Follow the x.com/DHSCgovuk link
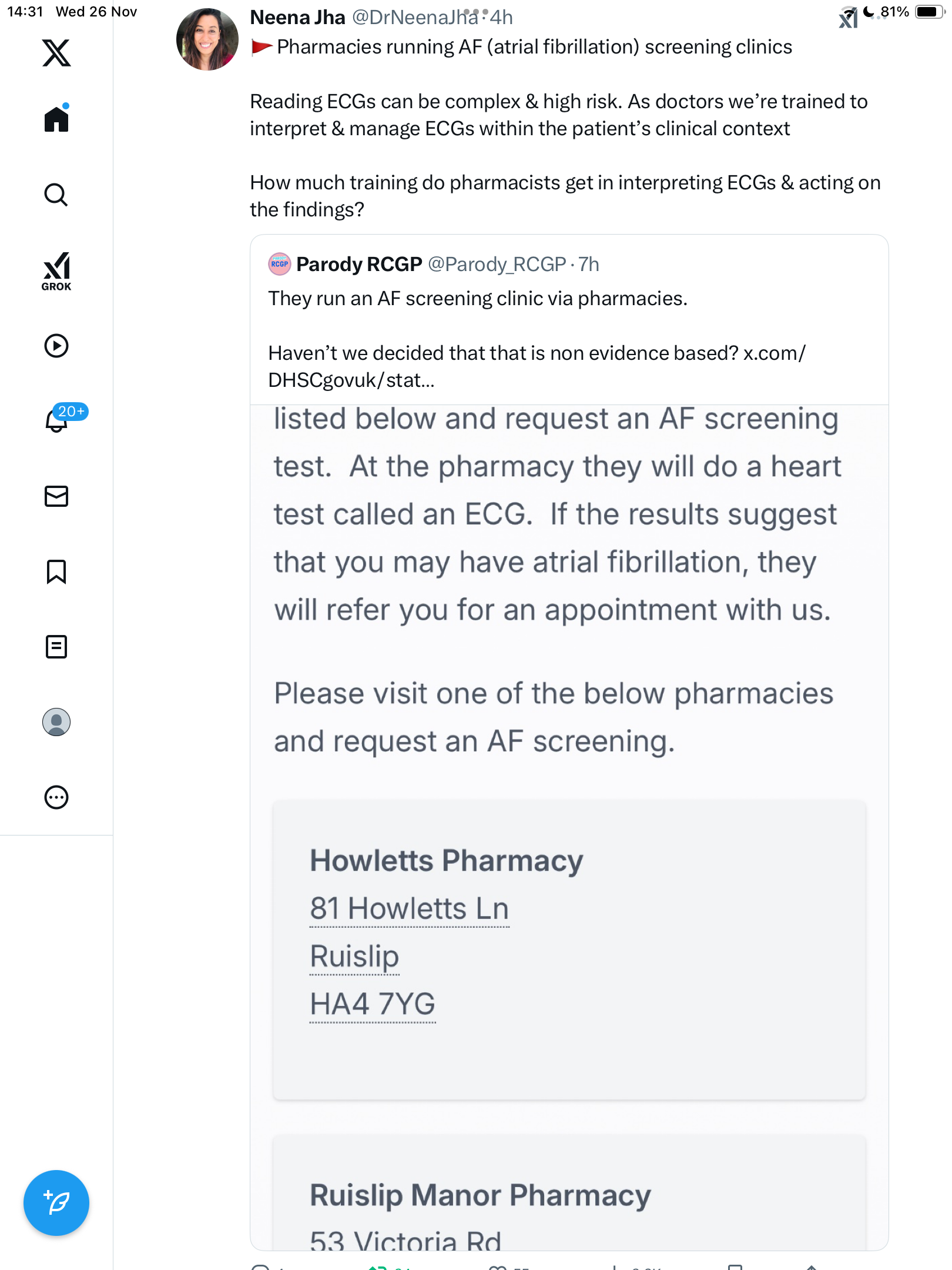Screen dimensions: 952x1270 (775, 353)
